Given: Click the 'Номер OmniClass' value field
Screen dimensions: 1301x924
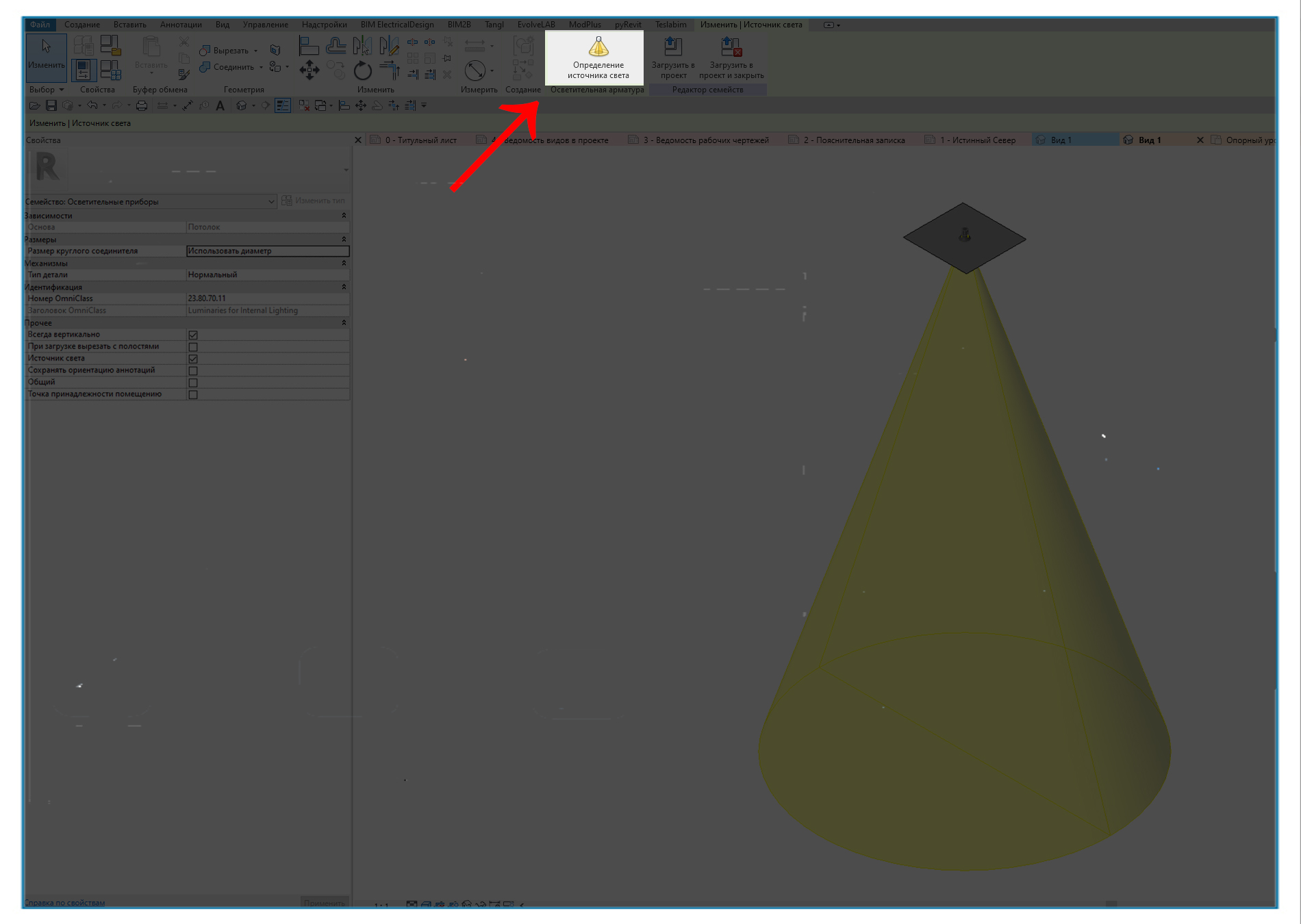Looking at the screenshot, I should pyautogui.click(x=268, y=298).
